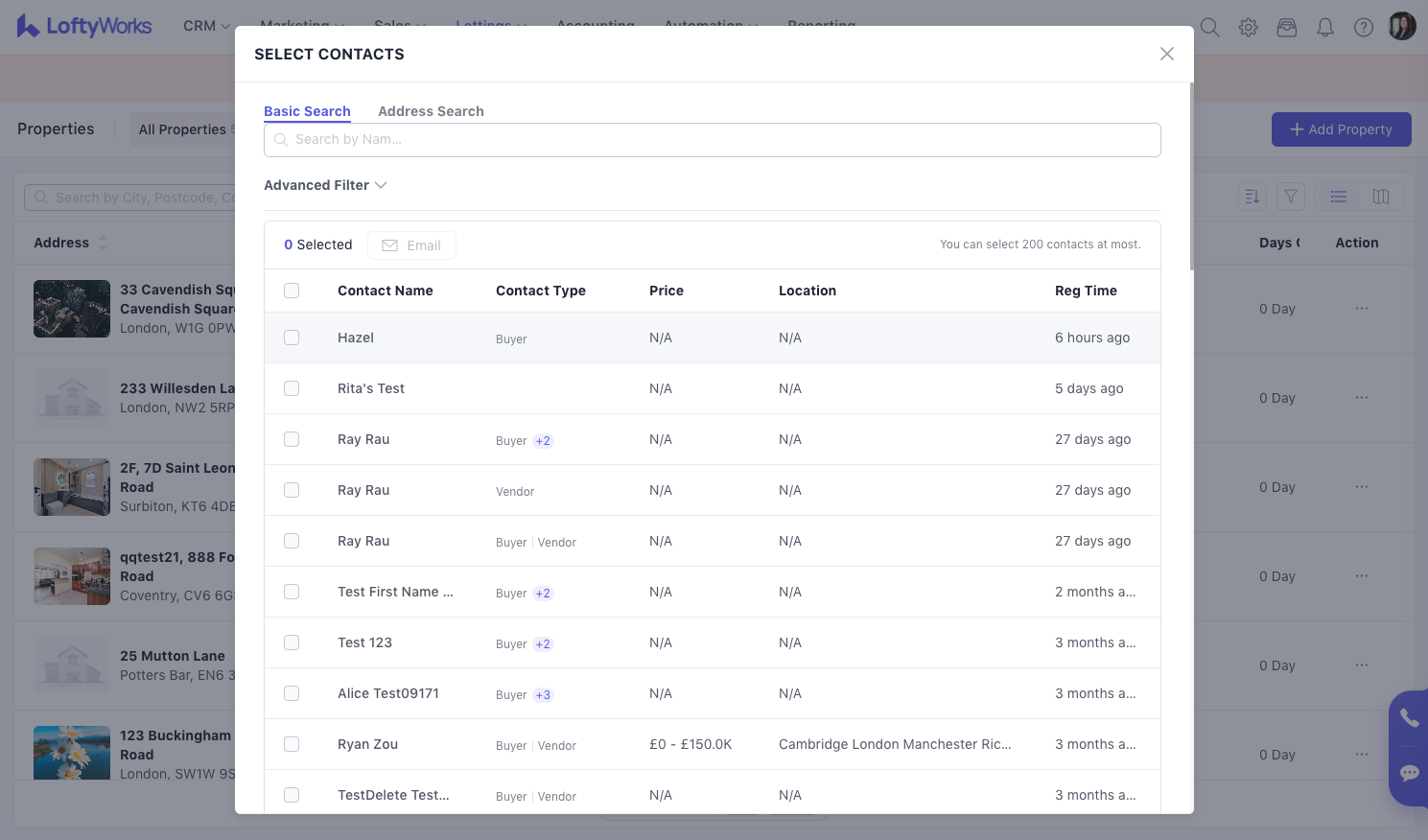Expand the Advanced Filter section

point(325,185)
